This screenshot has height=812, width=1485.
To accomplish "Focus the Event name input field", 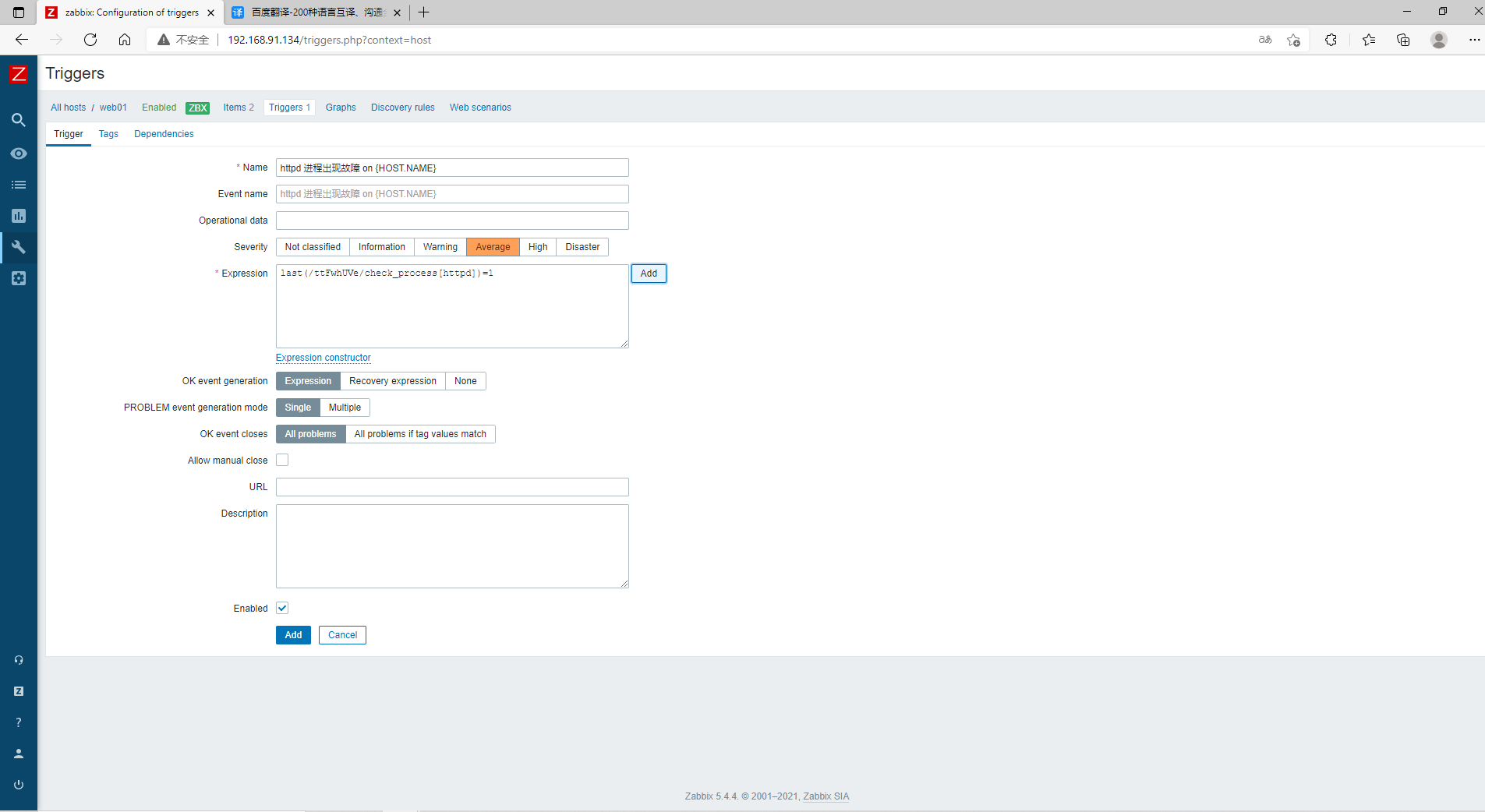I will click(452, 194).
